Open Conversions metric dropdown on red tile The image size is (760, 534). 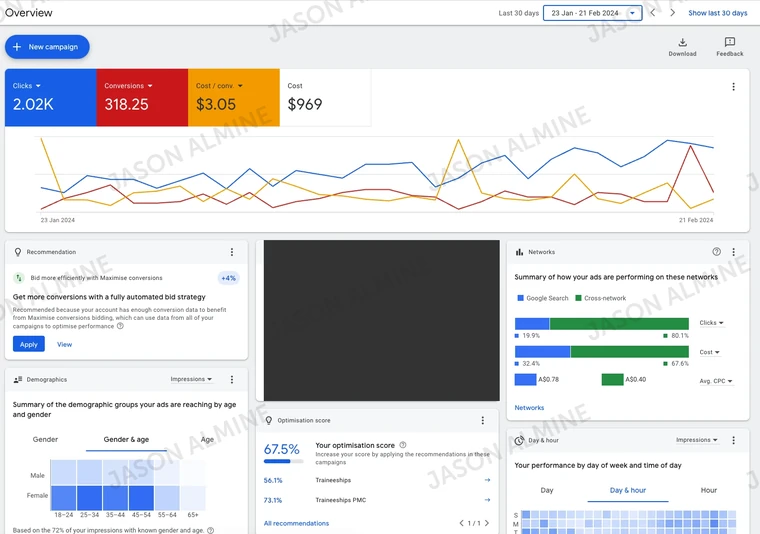(128, 86)
